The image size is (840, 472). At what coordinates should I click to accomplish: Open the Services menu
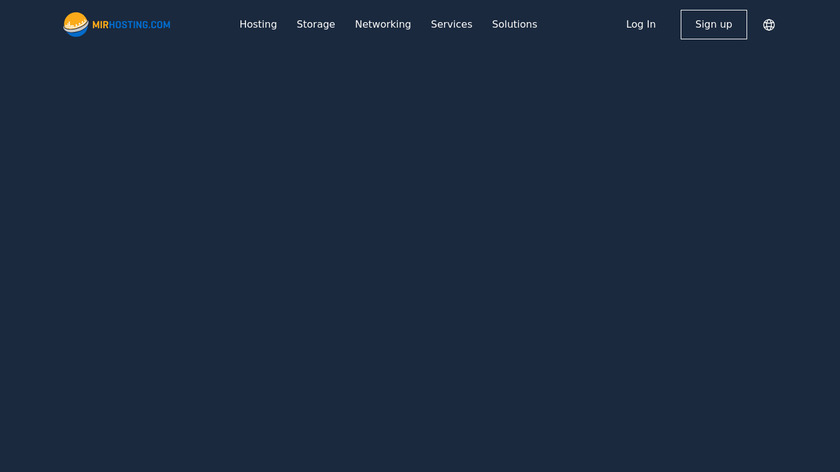(451, 25)
